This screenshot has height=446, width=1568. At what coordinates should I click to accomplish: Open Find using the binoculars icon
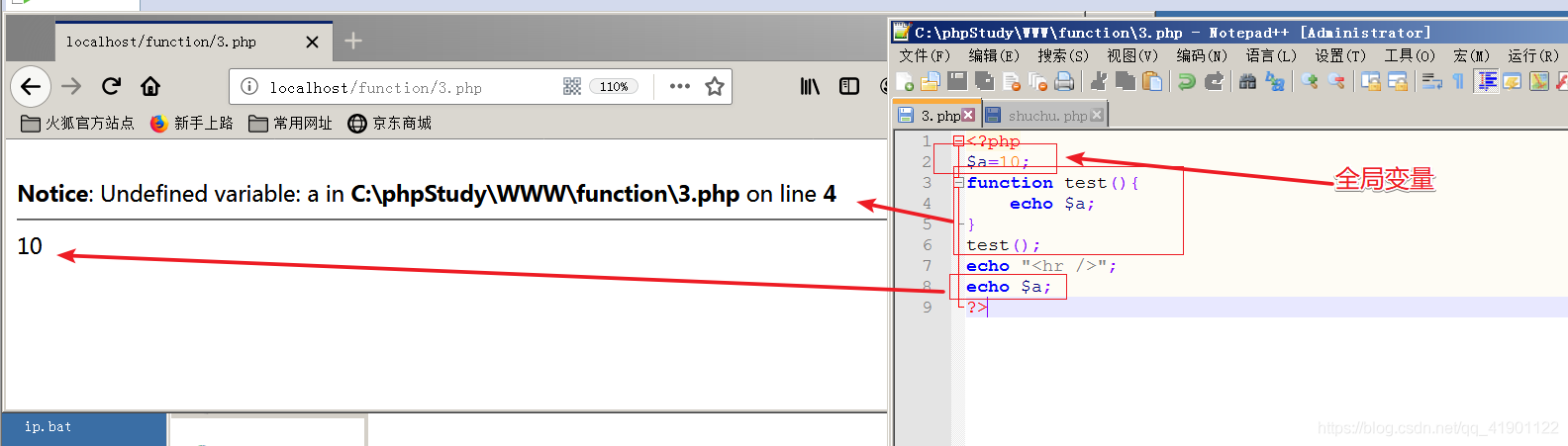(x=1247, y=82)
